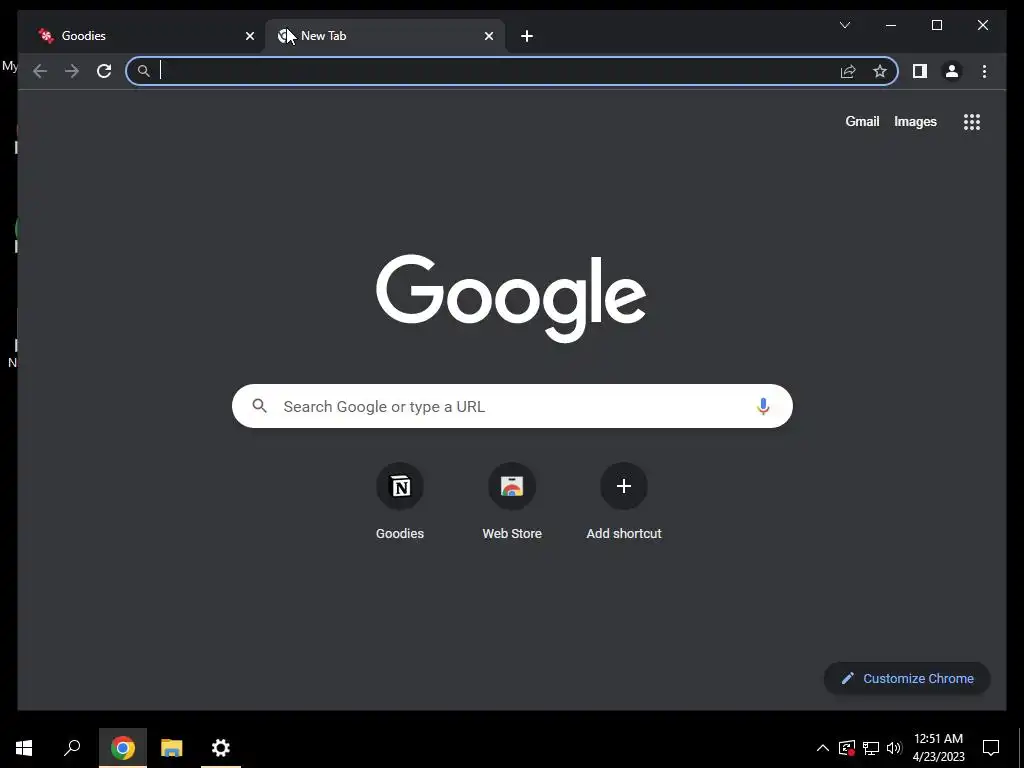Select the New Tab tab
The height and width of the screenshot is (768, 1024).
385,36
